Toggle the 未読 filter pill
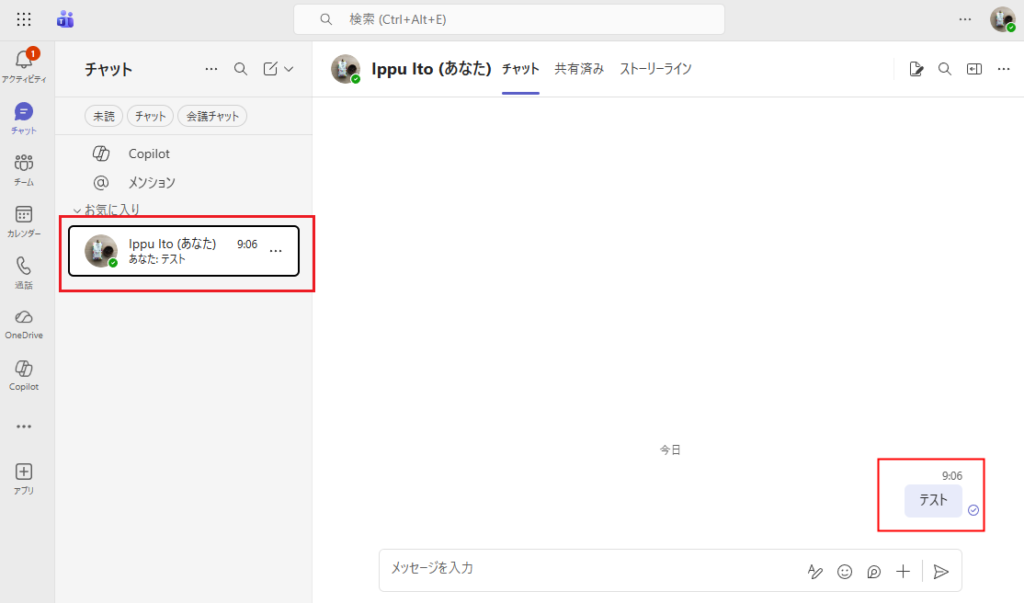 coord(103,115)
